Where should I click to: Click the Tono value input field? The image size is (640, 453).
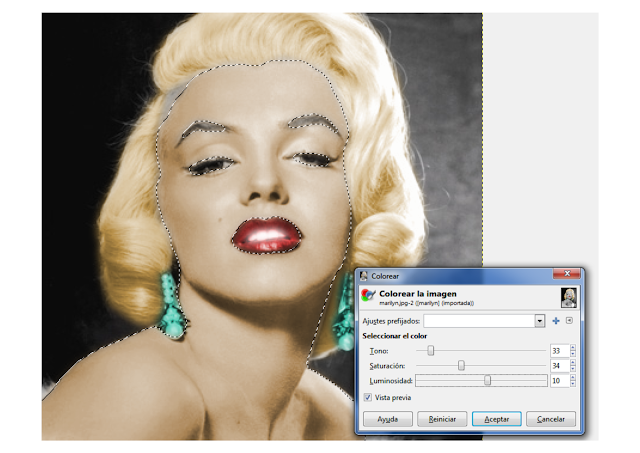pos(560,351)
